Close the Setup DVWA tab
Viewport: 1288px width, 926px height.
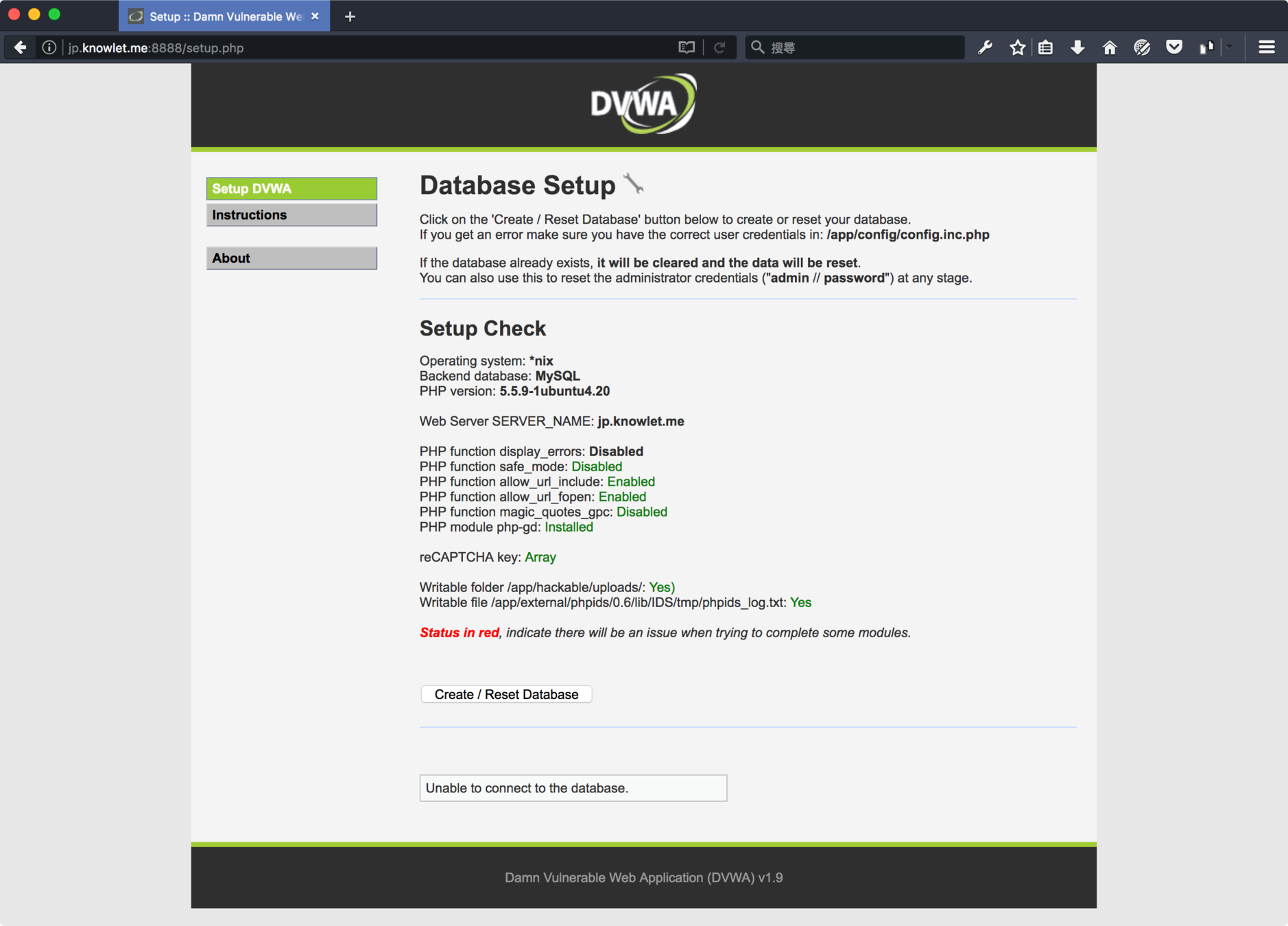click(x=315, y=16)
